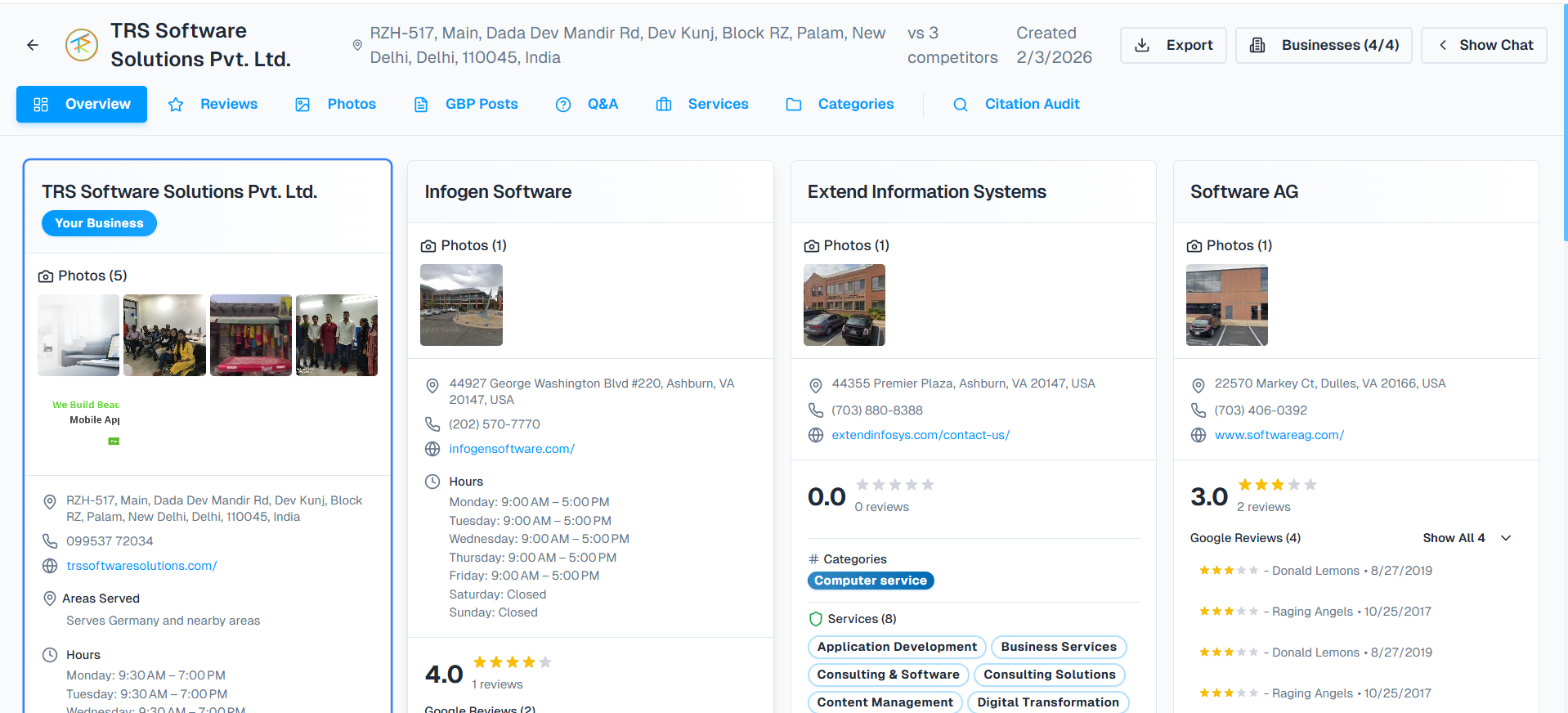The height and width of the screenshot is (713, 1568).
Task: Click the camera icon next to Photos (5)
Action: (x=46, y=276)
